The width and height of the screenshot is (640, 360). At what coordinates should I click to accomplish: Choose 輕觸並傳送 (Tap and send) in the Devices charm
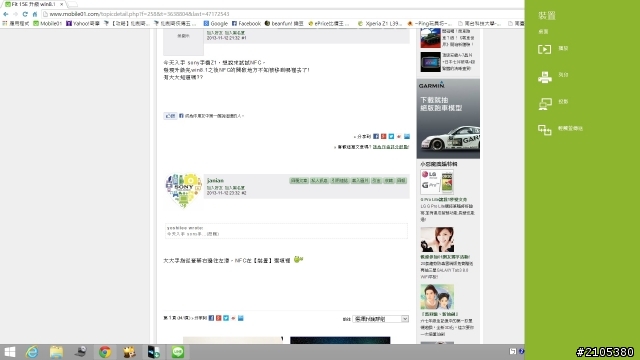point(560,129)
